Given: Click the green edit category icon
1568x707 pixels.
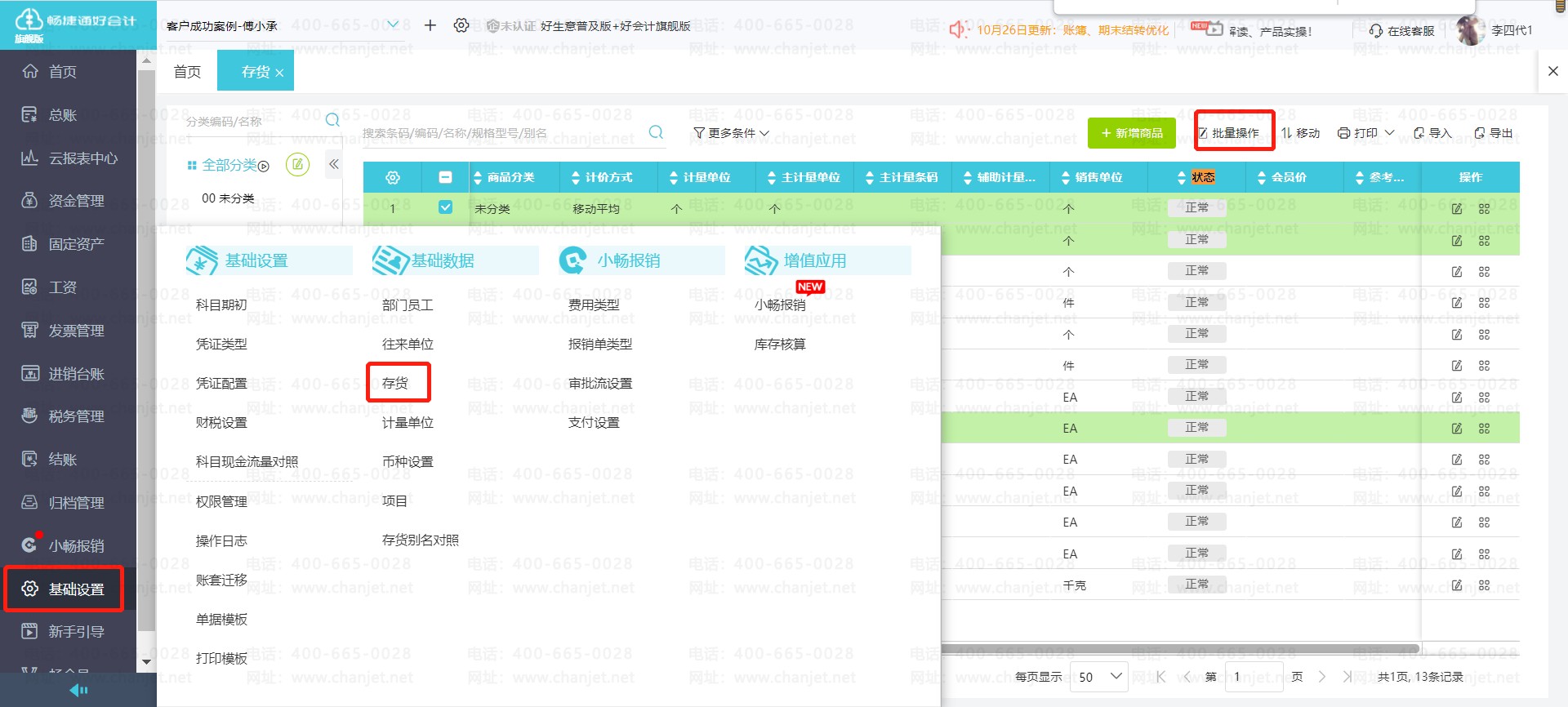Looking at the screenshot, I should point(298,165).
